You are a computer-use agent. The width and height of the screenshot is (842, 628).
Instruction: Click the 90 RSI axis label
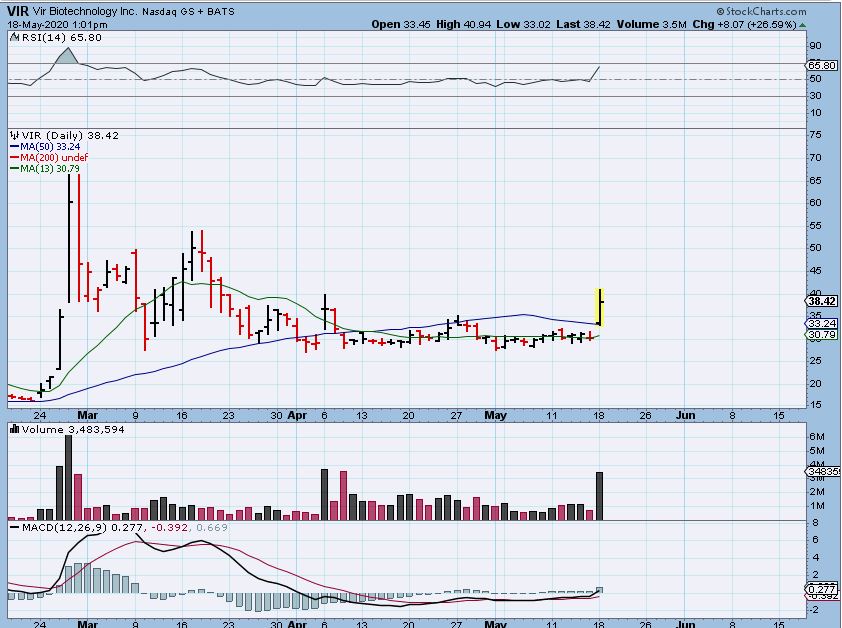815,46
